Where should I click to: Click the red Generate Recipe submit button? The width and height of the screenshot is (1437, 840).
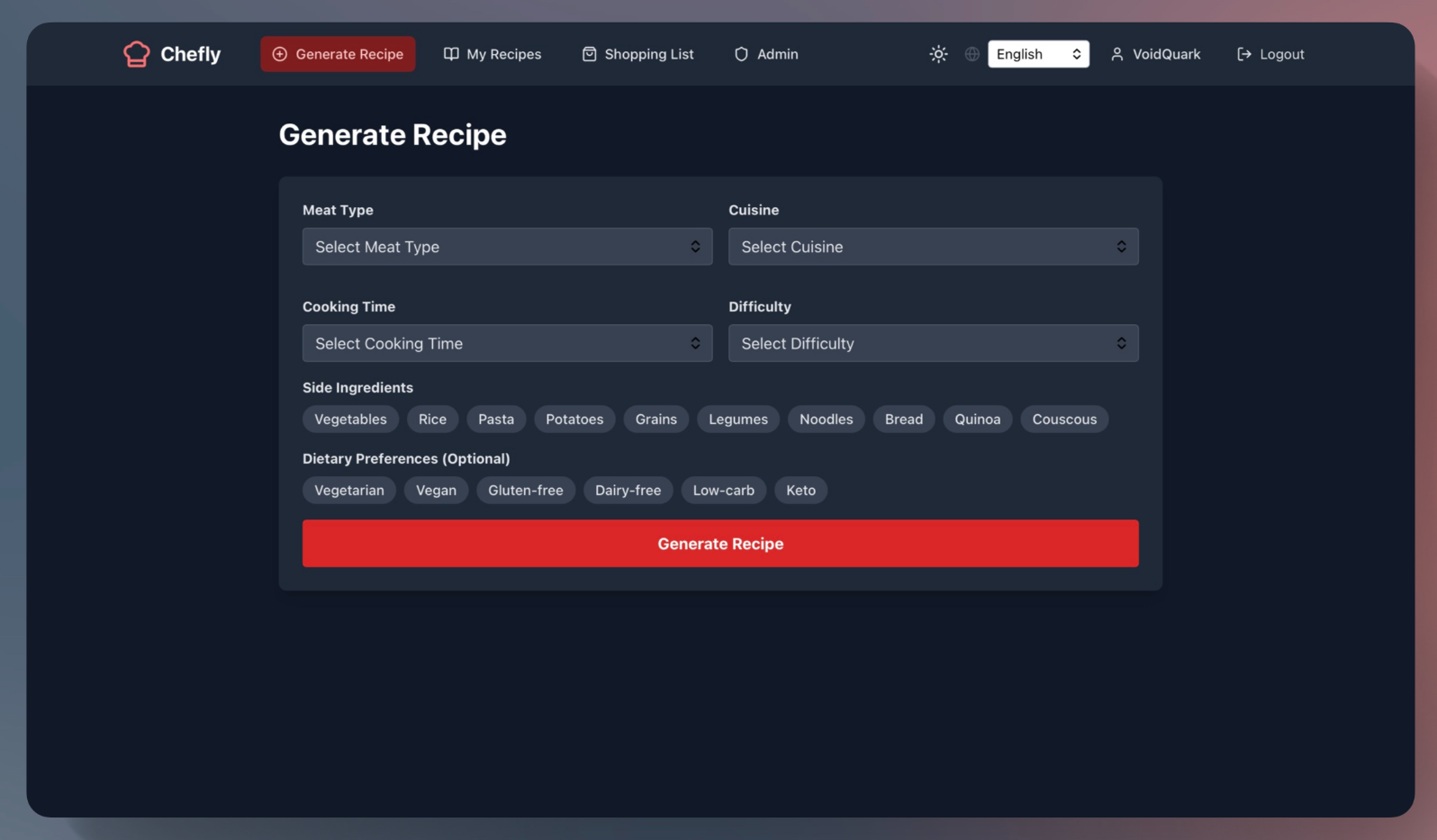coord(720,543)
